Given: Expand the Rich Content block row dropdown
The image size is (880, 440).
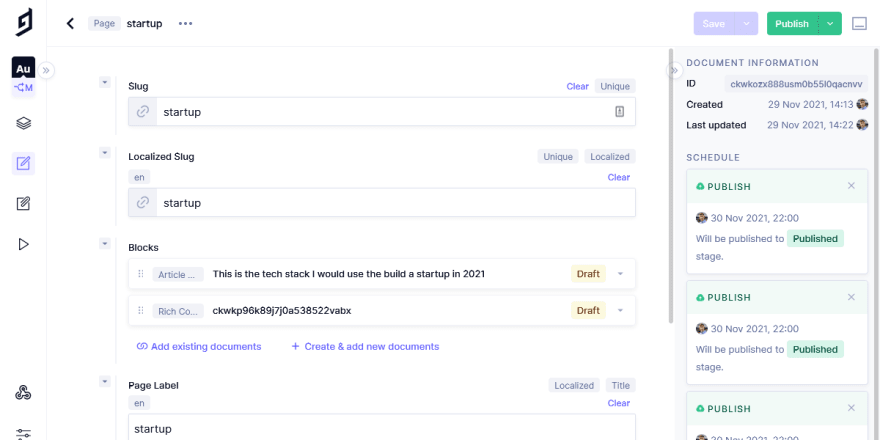Looking at the screenshot, I should pyautogui.click(x=620, y=310).
